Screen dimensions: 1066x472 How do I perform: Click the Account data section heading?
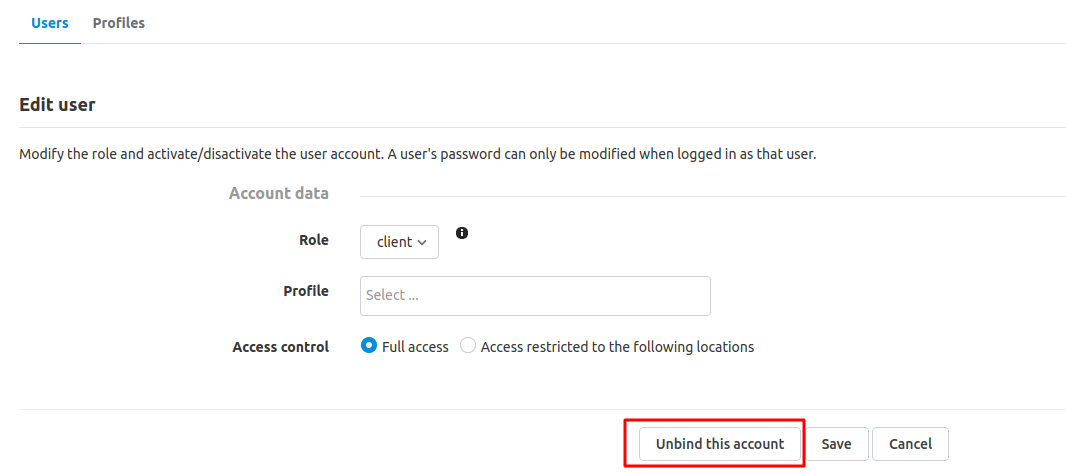pyautogui.click(x=279, y=193)
